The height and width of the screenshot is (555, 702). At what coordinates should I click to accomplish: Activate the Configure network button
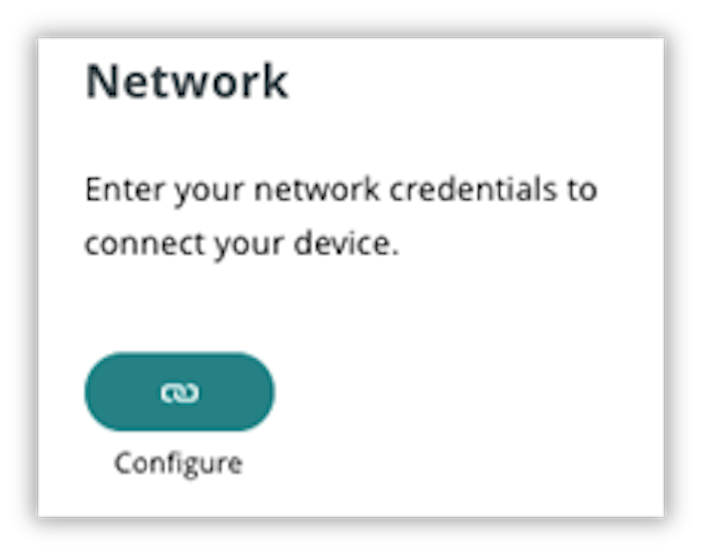[x=180, y=392]
